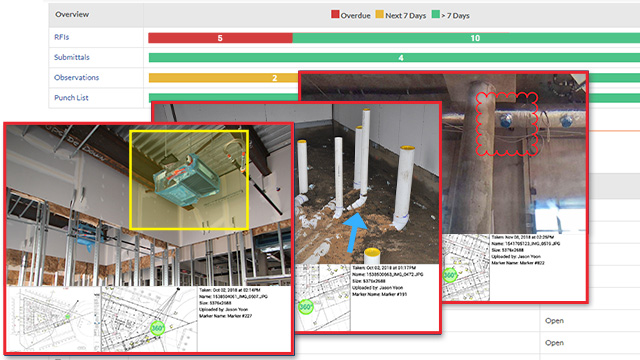Click Marker Name Marker #227 text
Screen dimensions: 640x360
225,316
